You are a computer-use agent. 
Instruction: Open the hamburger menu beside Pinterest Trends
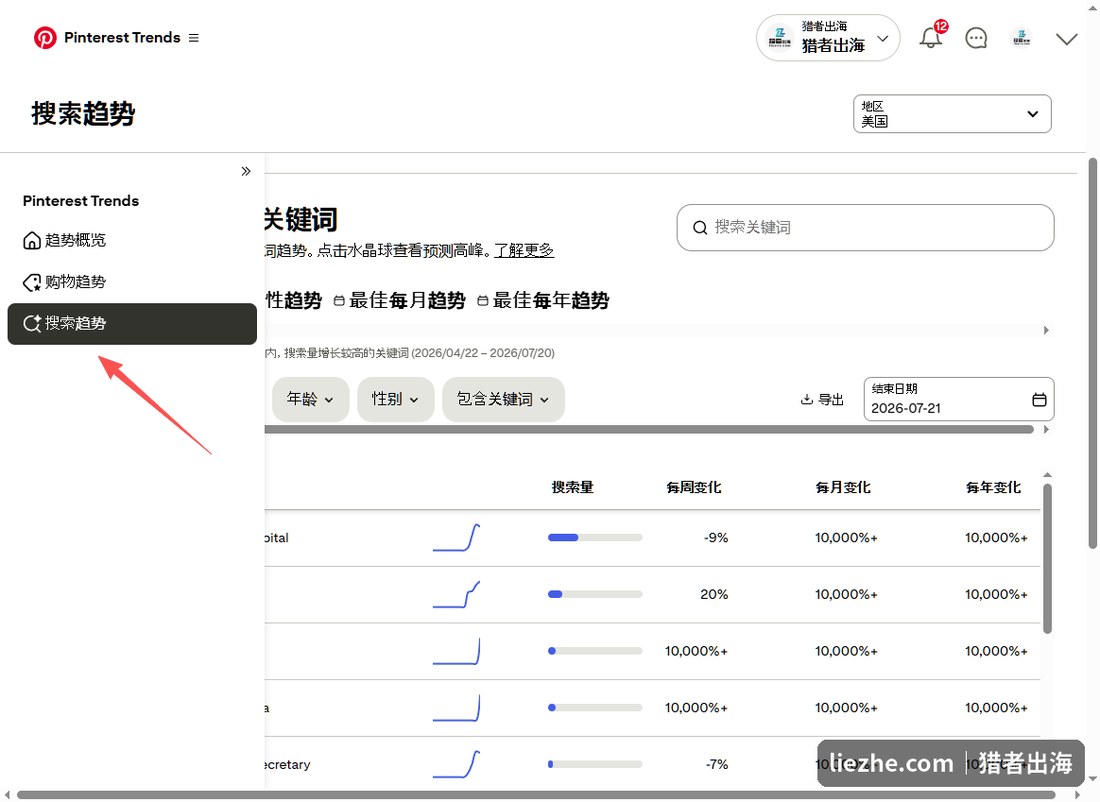click(x=194, y=38)
